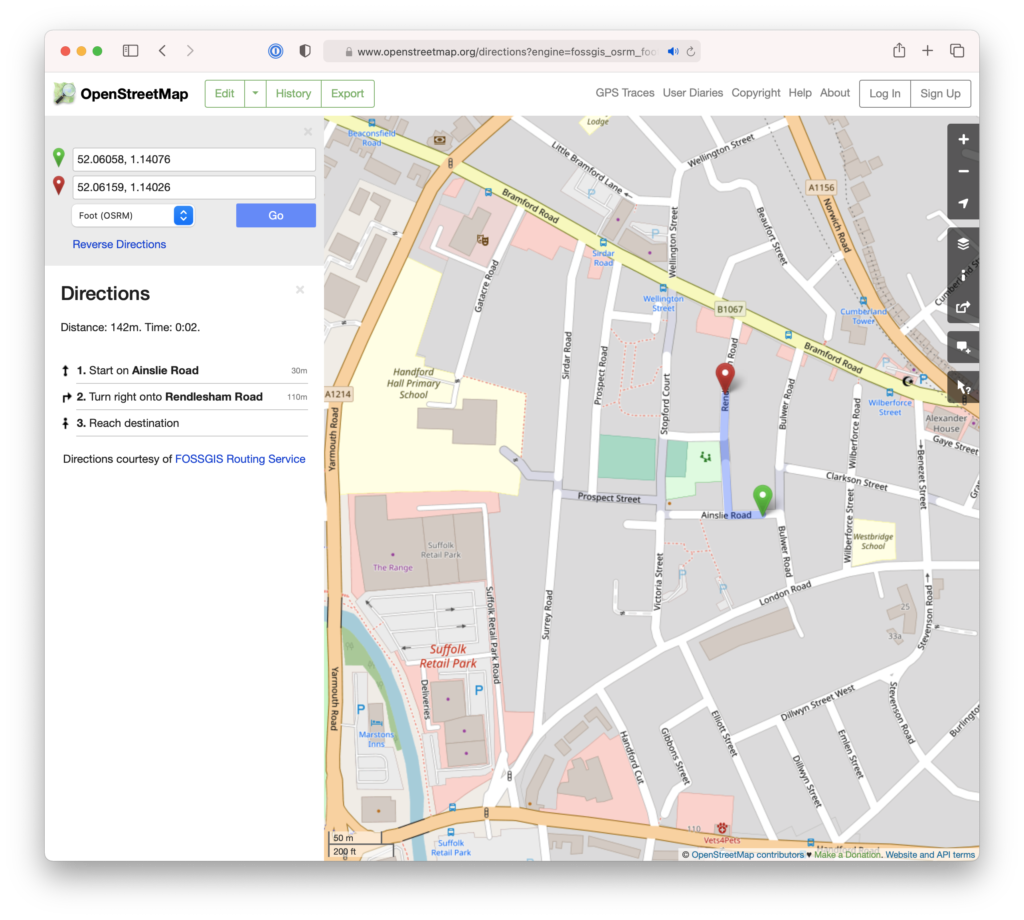
Task: Open the About page
Action: (835, 93)
